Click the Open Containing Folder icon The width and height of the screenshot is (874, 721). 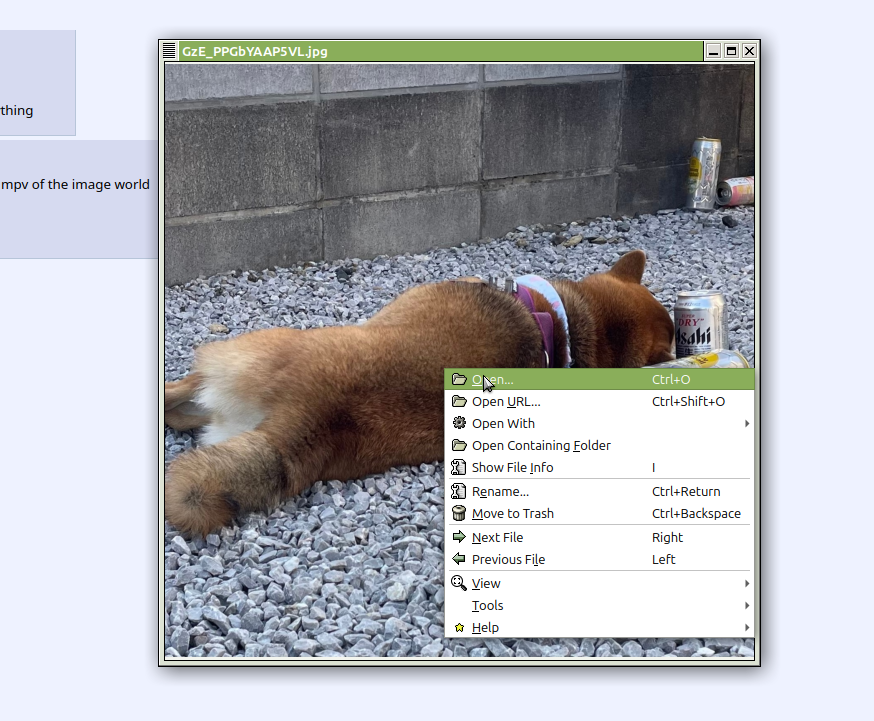[459, 445]
